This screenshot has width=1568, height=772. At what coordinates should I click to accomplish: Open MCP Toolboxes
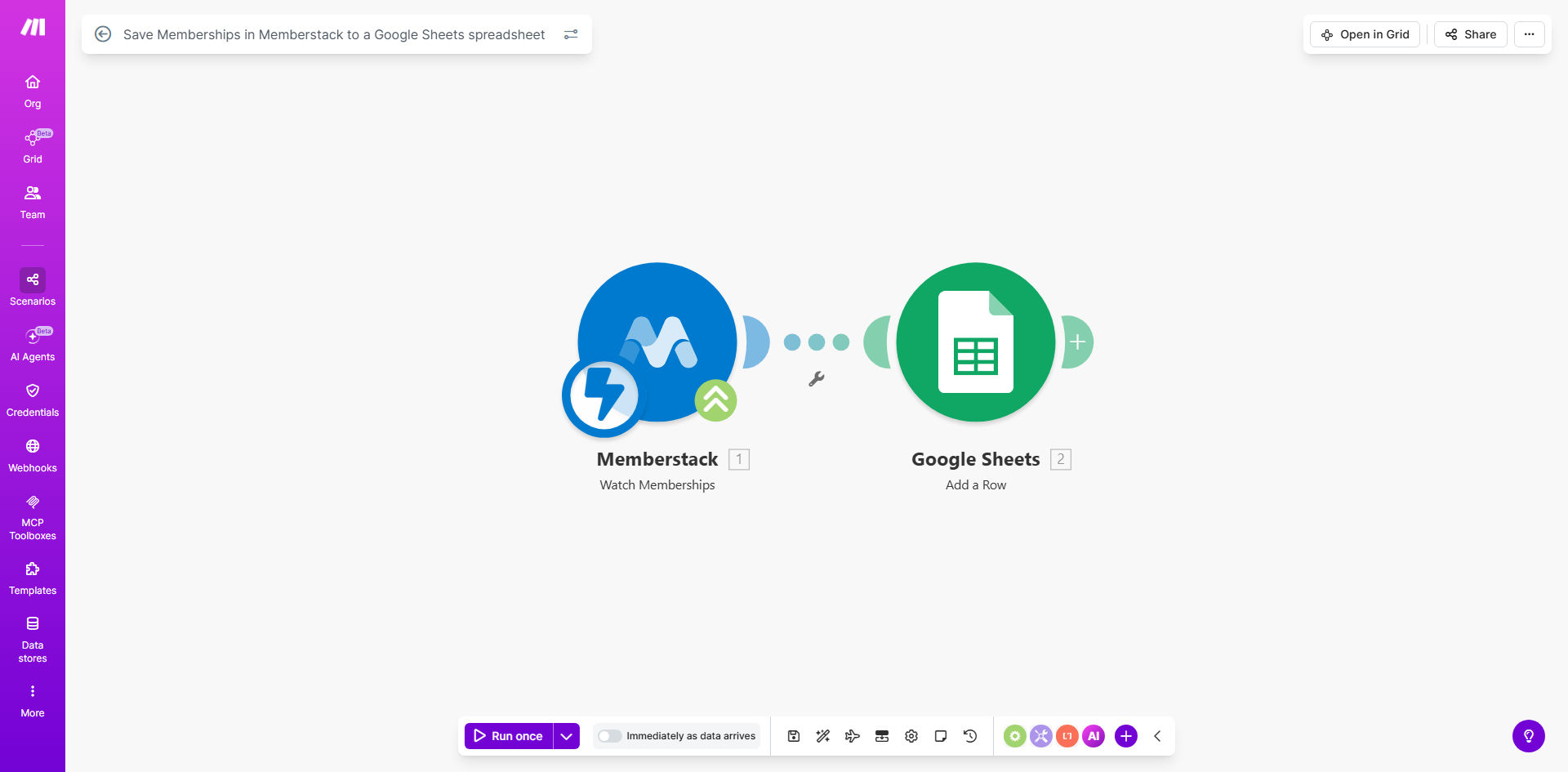[x=33, y=517]
